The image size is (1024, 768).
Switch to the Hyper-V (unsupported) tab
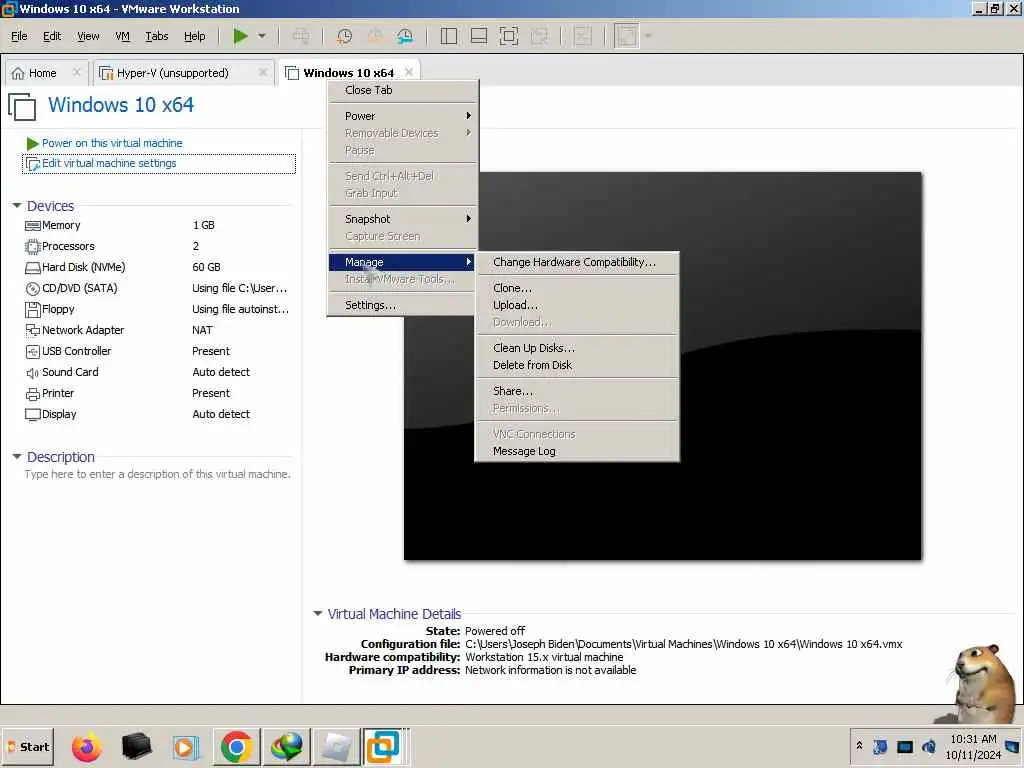pyautogui.click(x=172, y=73)
